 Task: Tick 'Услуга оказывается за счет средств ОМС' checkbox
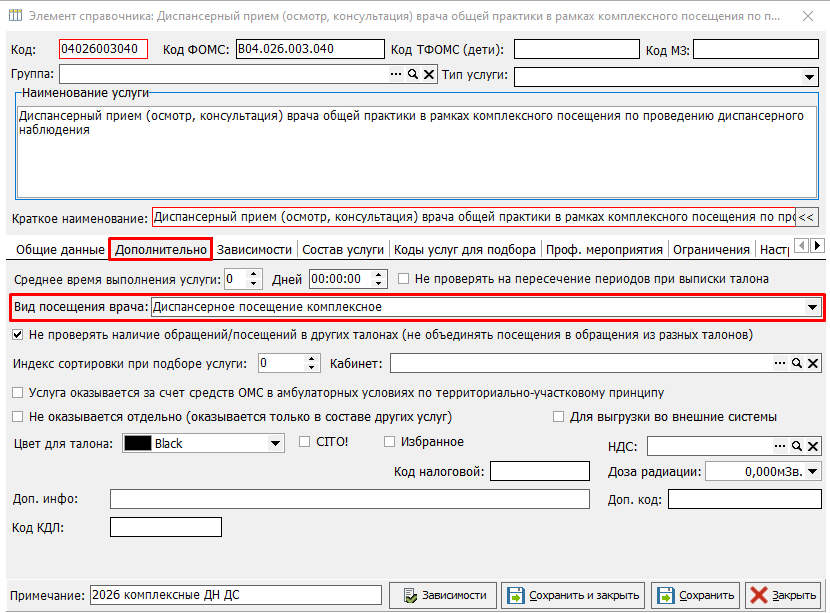(x=18, y=393)
